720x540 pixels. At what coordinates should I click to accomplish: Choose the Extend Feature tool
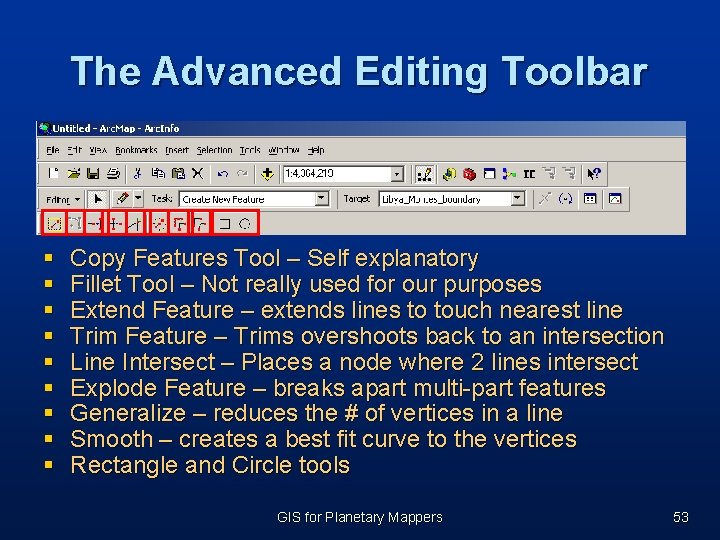(94, 224)
